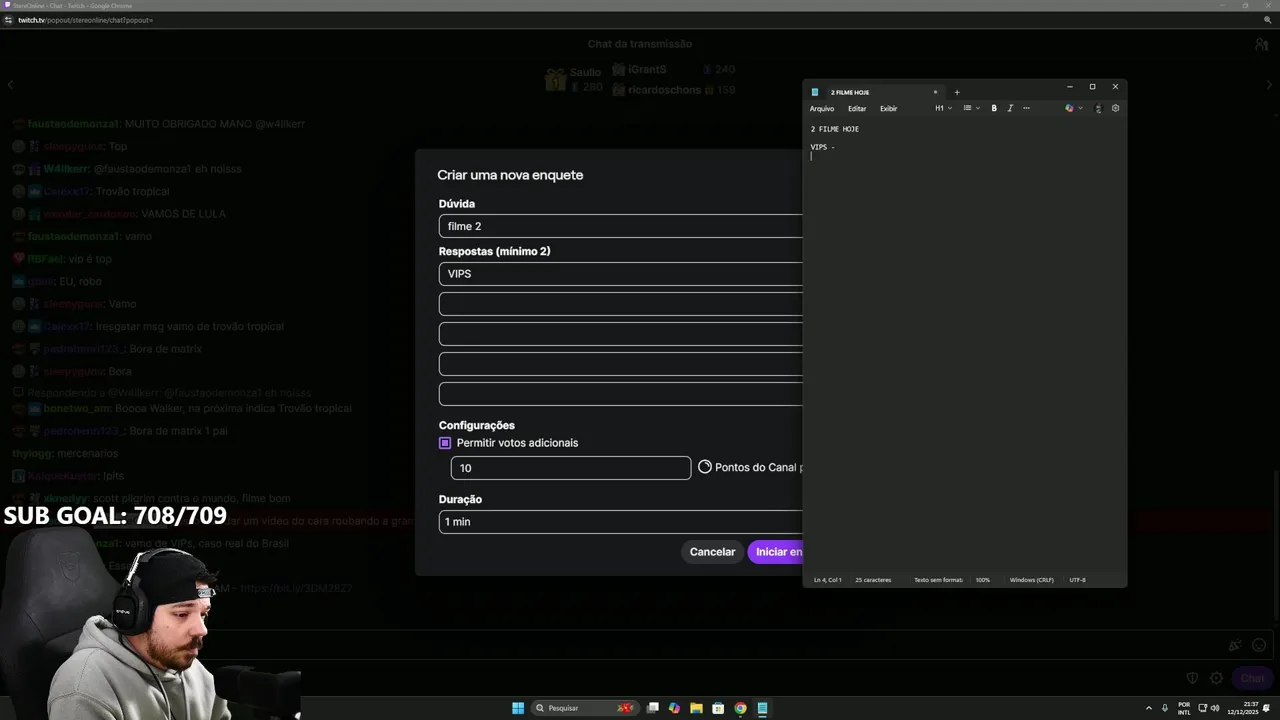Open Copilot app from taskbar
The height and width of the screenshot is (720, 1280).
point(674,708)
